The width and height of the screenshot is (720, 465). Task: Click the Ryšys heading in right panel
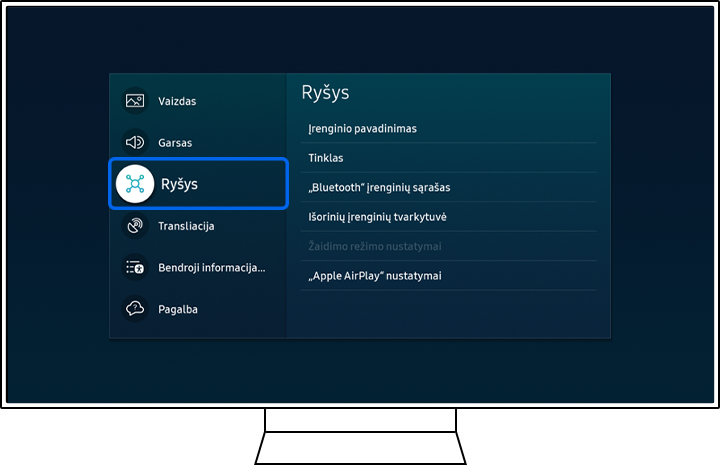[325, 93]
